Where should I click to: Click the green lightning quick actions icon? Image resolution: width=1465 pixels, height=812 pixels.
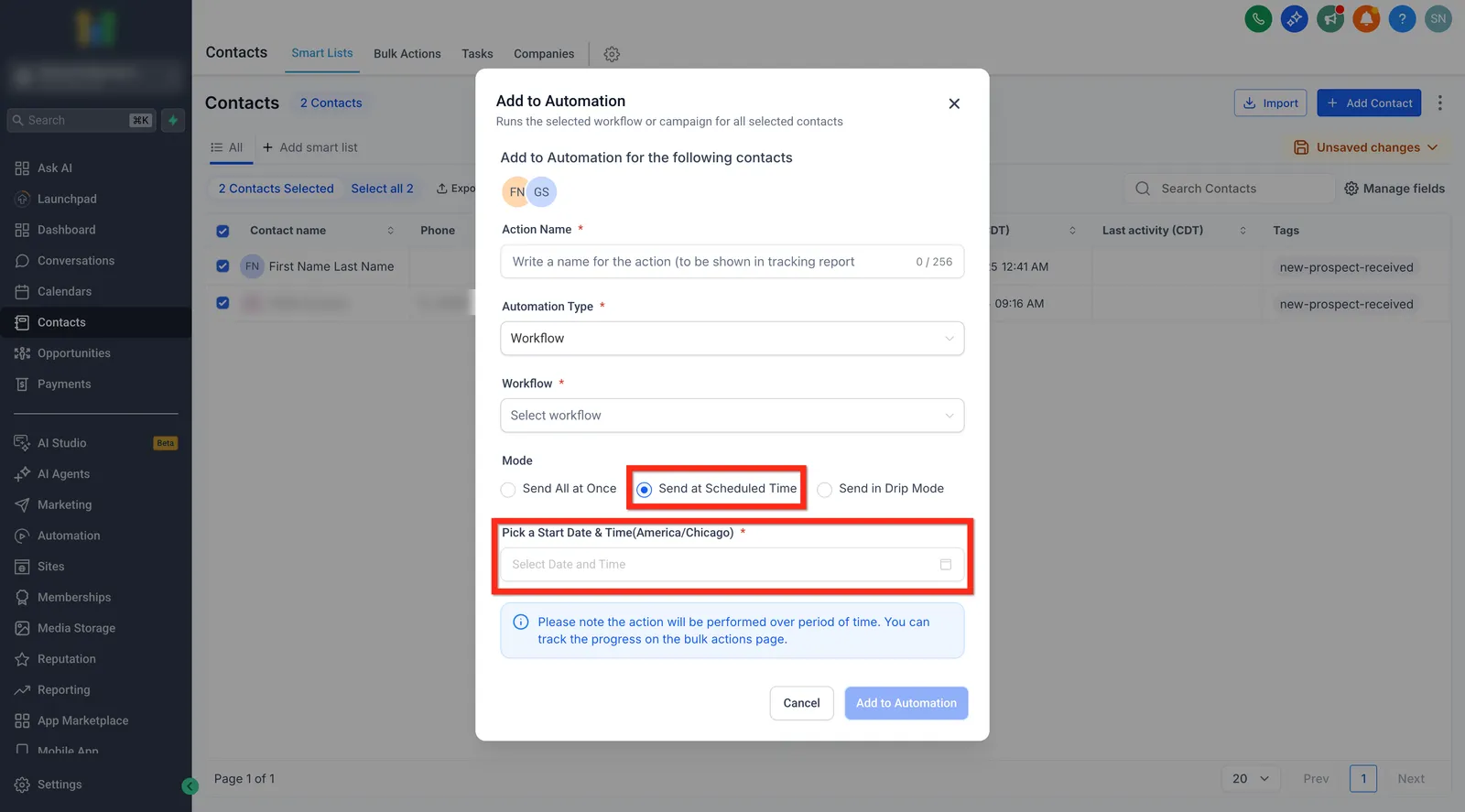coord(173,120)
